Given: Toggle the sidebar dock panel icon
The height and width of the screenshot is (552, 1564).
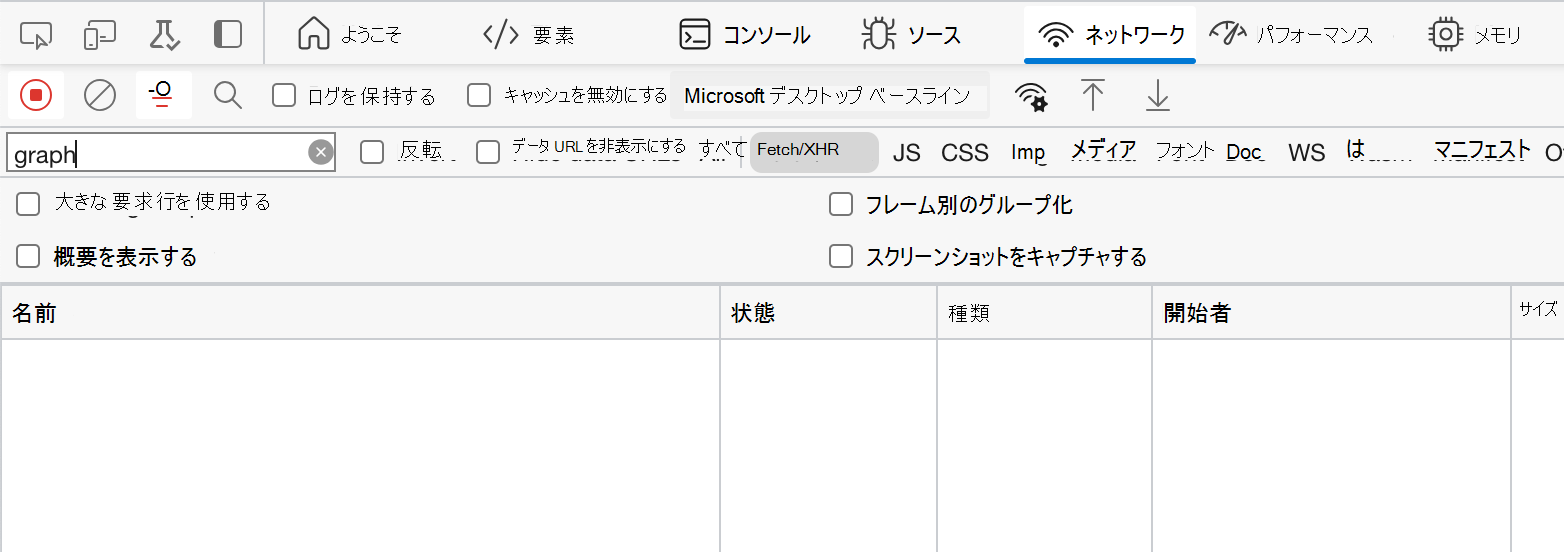Looking at the screenshot, I should point(228,35).
